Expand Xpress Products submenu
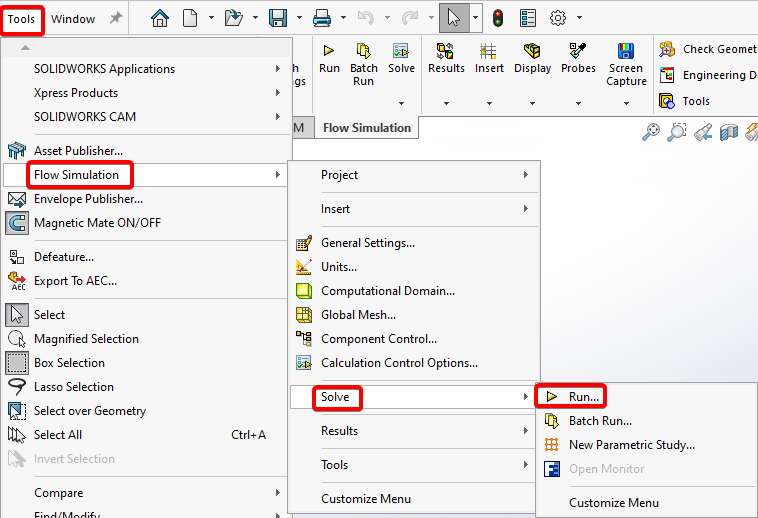 click(x=147, y=93)
